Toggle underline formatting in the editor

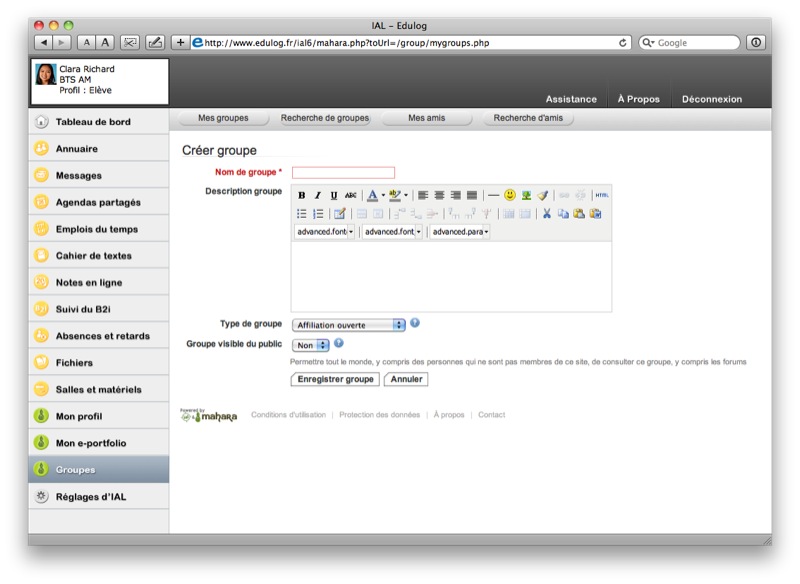(x=334, y=195)
